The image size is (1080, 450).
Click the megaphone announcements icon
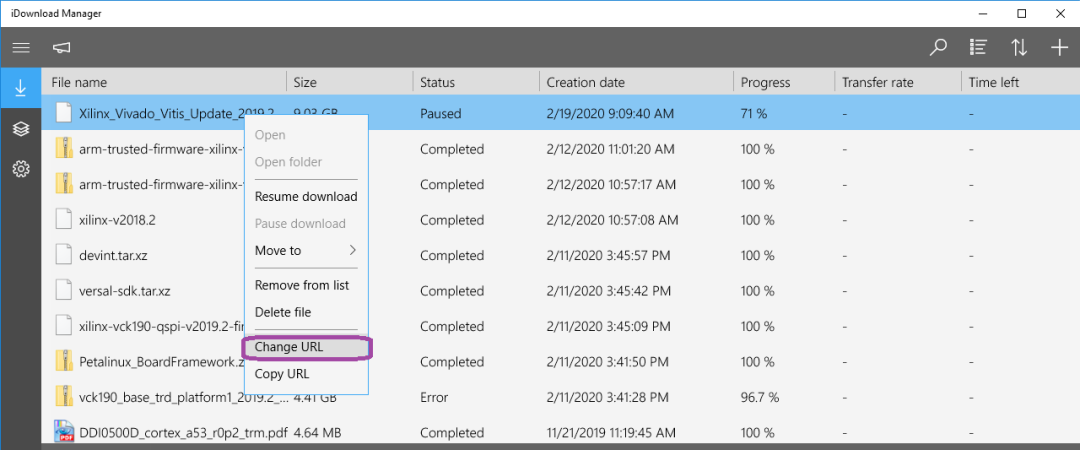coord(62,48)
